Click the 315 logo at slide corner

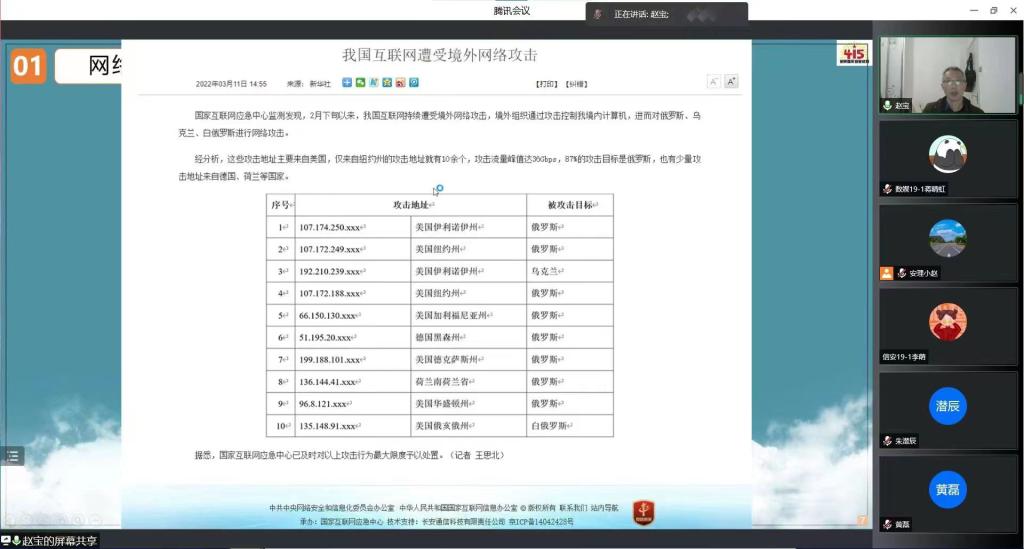tap(853, 54)
